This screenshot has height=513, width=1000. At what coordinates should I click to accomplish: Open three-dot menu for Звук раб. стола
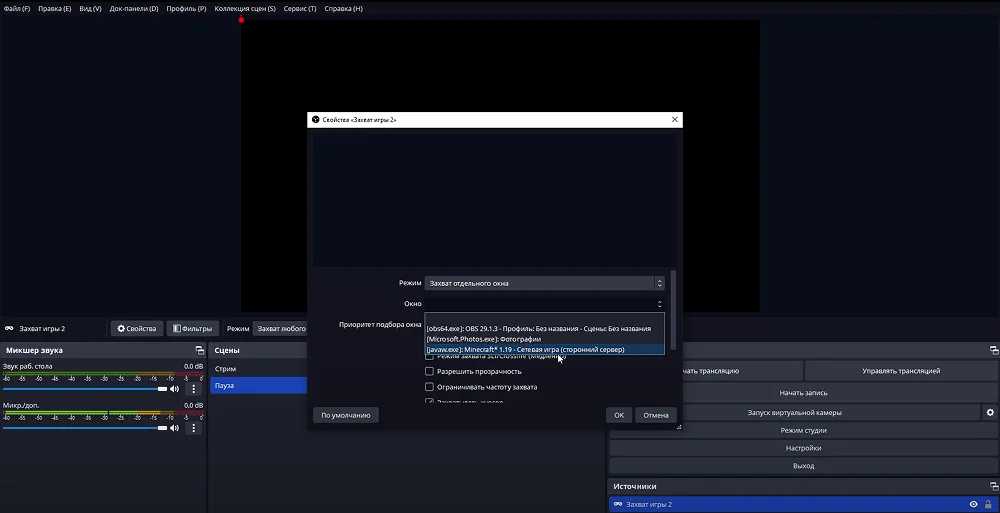[x=194, y=388]
